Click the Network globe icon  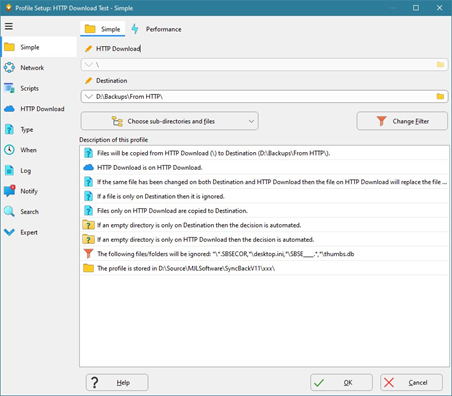9,68
